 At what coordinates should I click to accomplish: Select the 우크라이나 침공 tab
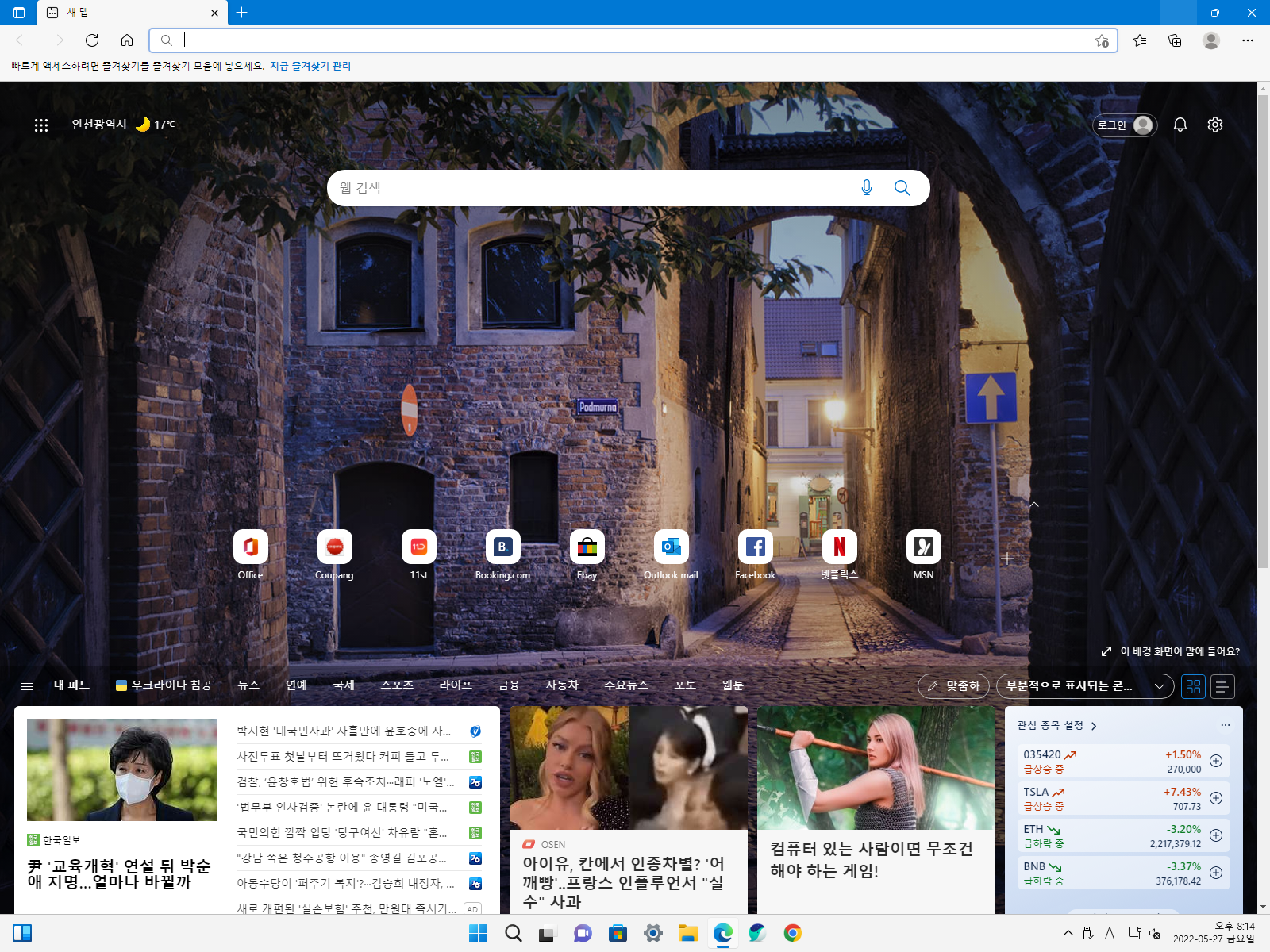tap(164, 685)
